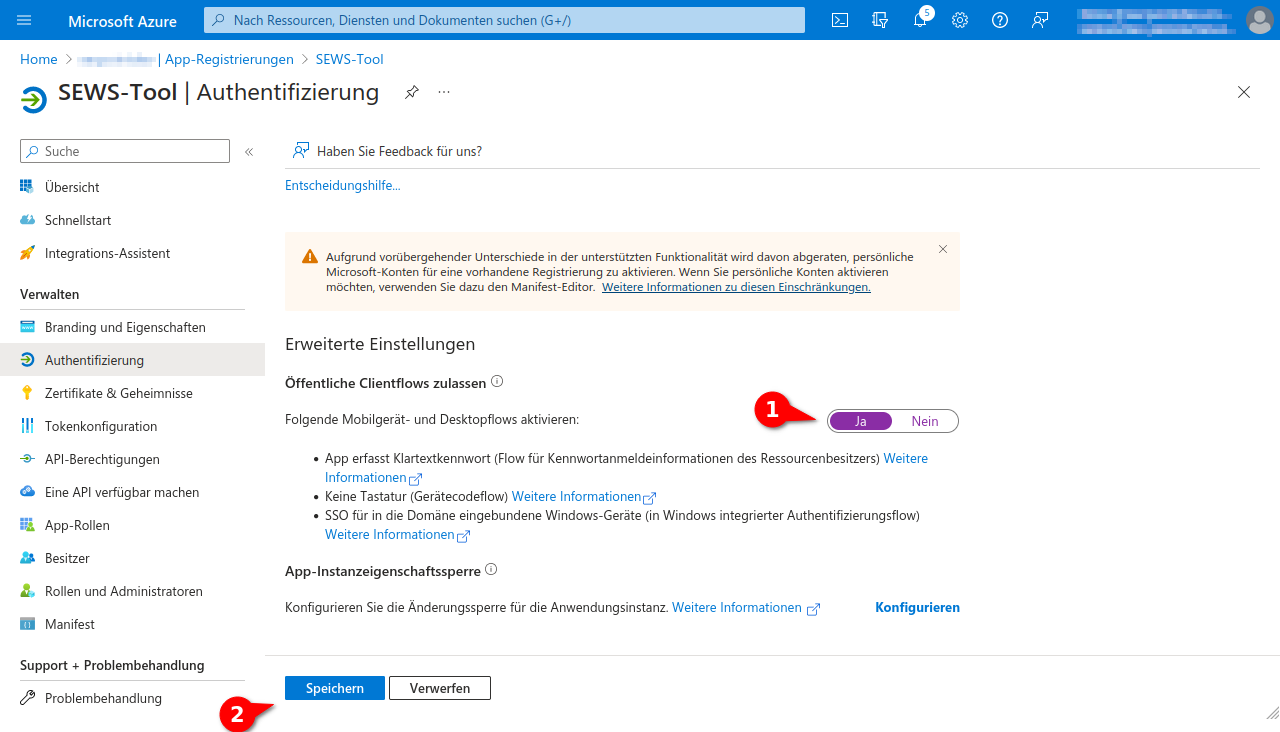Open the more options ellipsis
1280x732 pixels.
(444, 92)
